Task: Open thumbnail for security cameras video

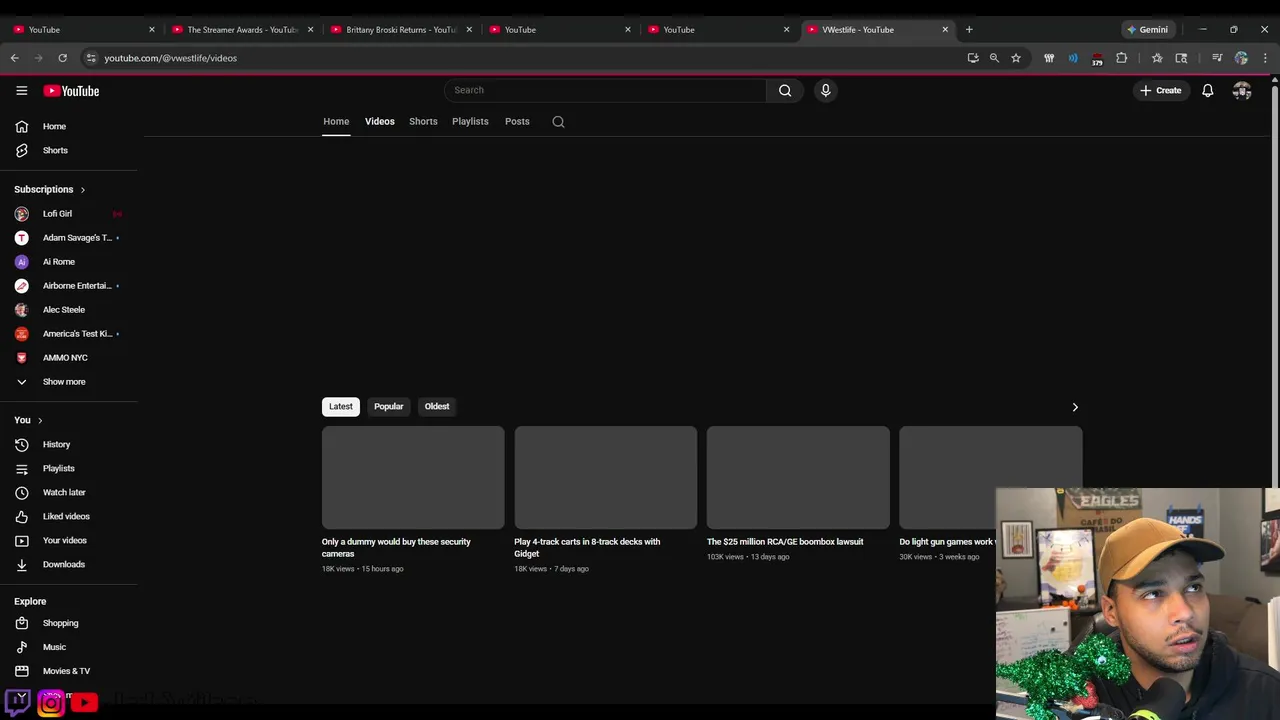Action: (x=413, y=477)
